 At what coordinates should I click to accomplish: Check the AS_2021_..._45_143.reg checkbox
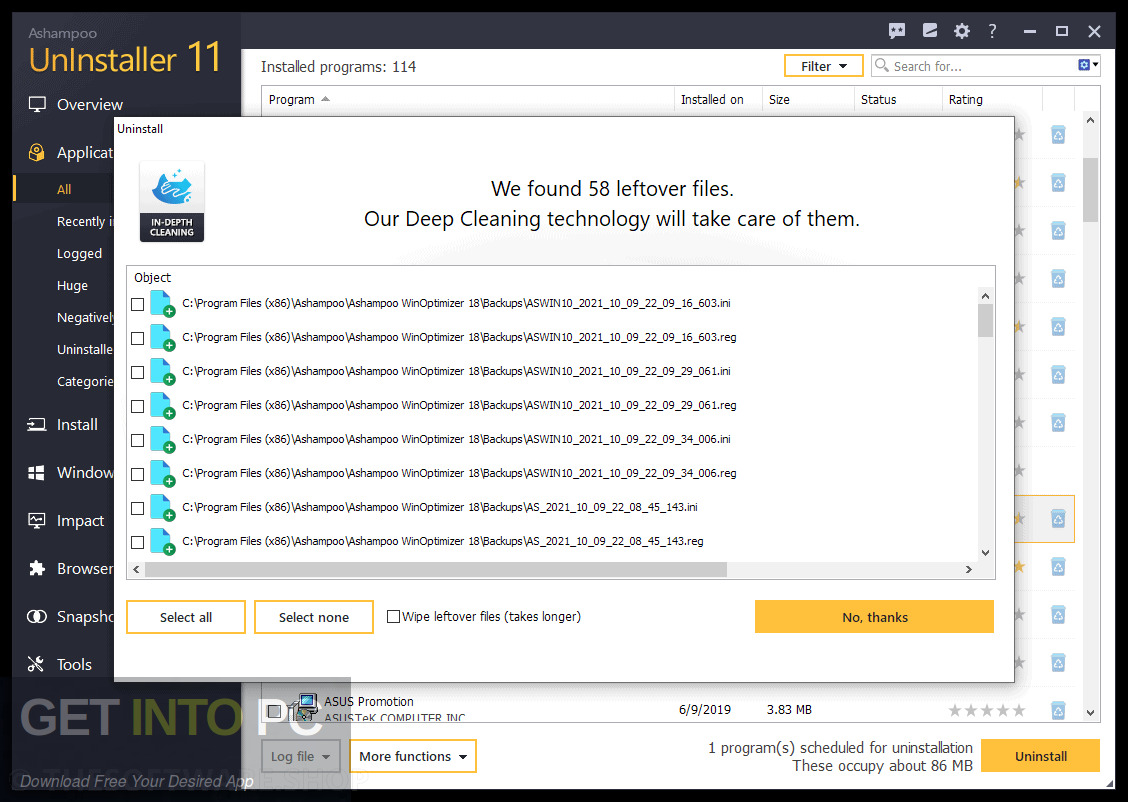pyautogui.click(x=137, y=542)
